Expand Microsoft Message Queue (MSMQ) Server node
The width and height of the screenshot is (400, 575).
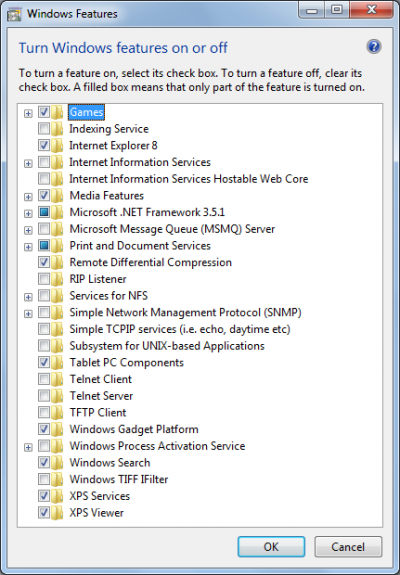28,230
